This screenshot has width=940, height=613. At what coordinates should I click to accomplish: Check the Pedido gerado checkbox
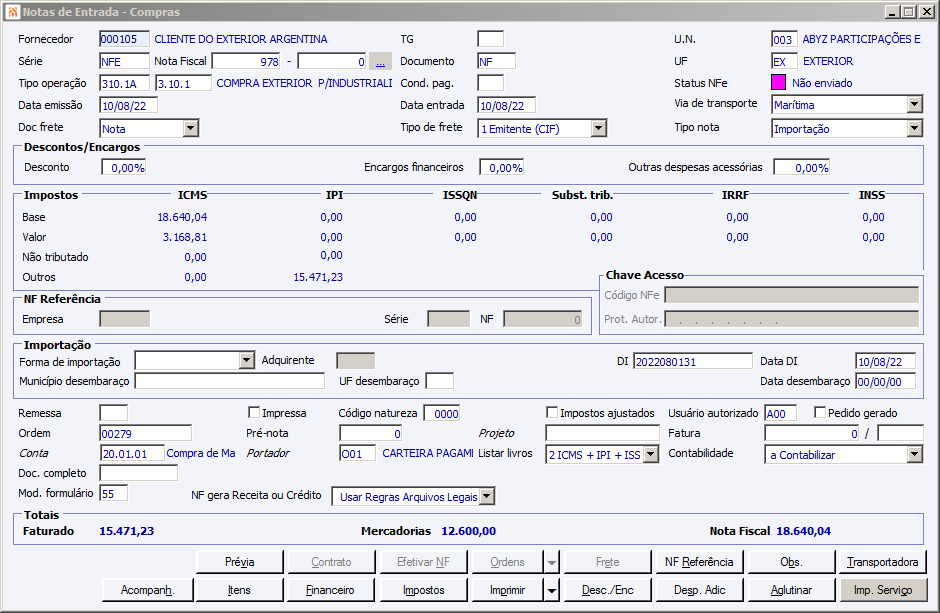[x=820, y=413]
